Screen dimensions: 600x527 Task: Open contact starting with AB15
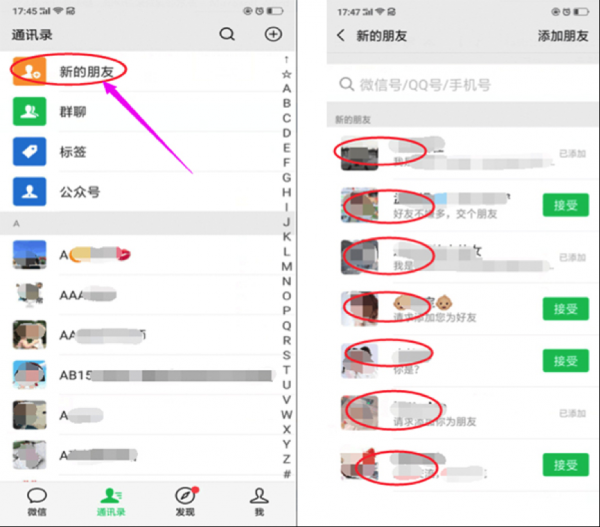(145, 375)
